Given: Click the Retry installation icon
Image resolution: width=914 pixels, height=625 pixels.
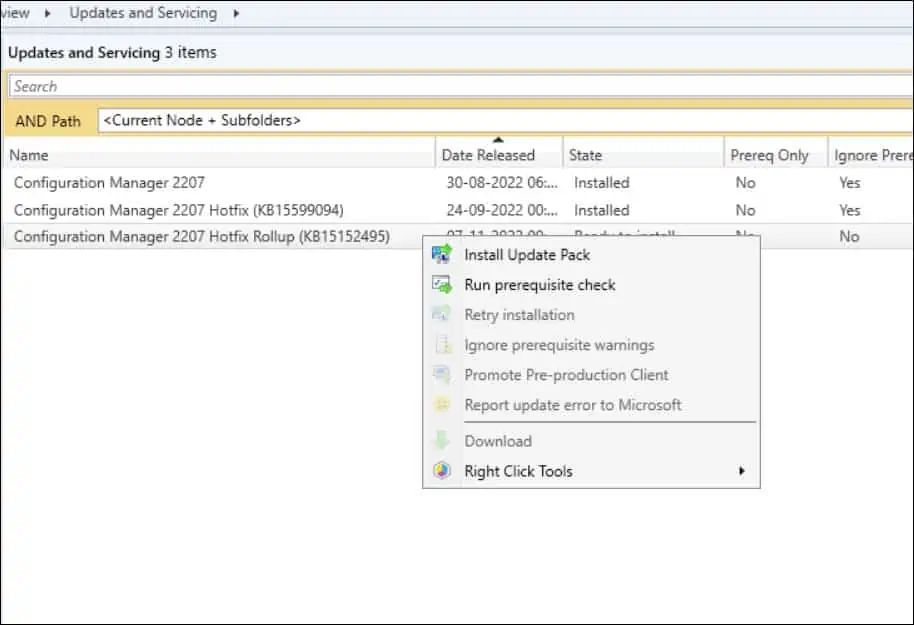Looking at the screenshot, I should 441,314.
